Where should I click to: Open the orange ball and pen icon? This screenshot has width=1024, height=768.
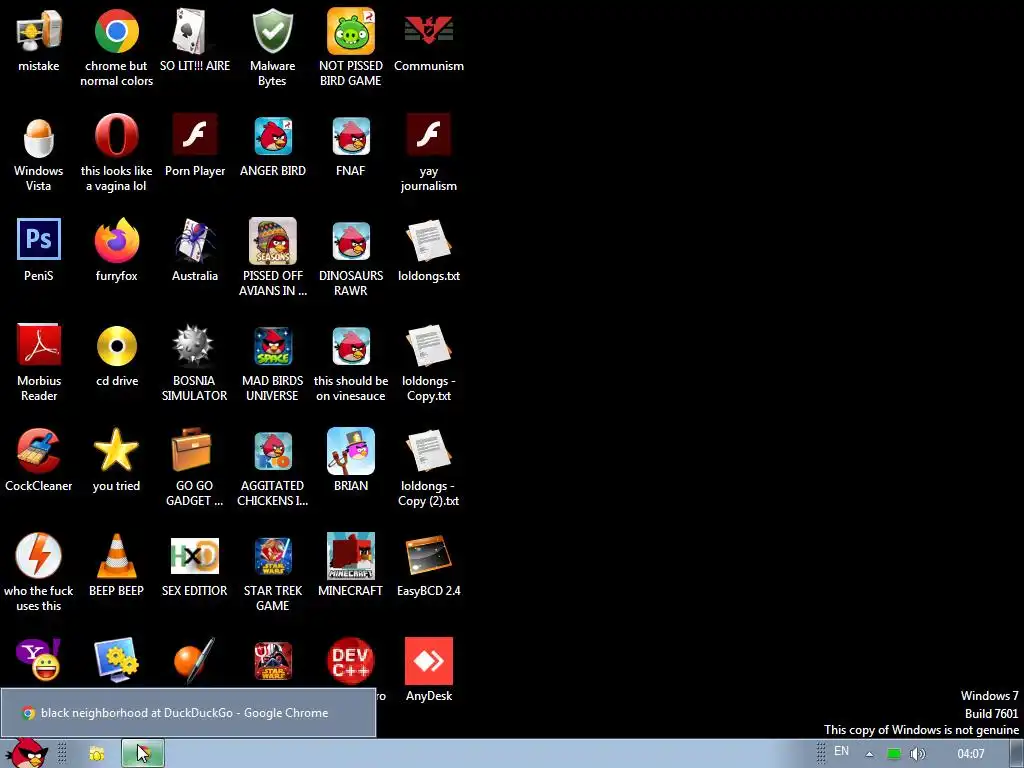pos(195,661)
